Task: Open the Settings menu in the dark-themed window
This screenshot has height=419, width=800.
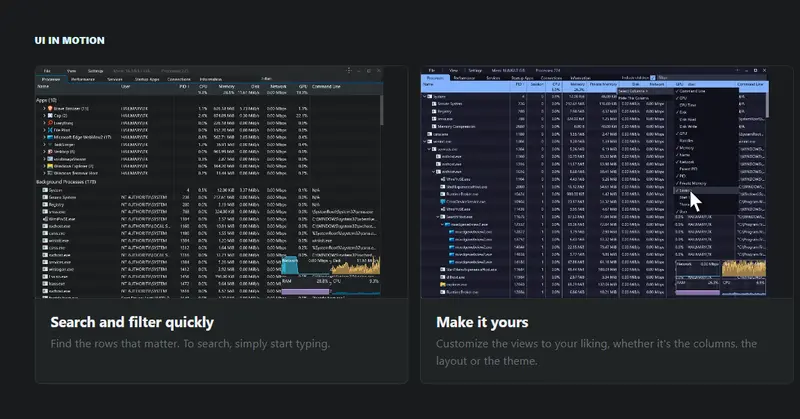Action: click(95, 71)
